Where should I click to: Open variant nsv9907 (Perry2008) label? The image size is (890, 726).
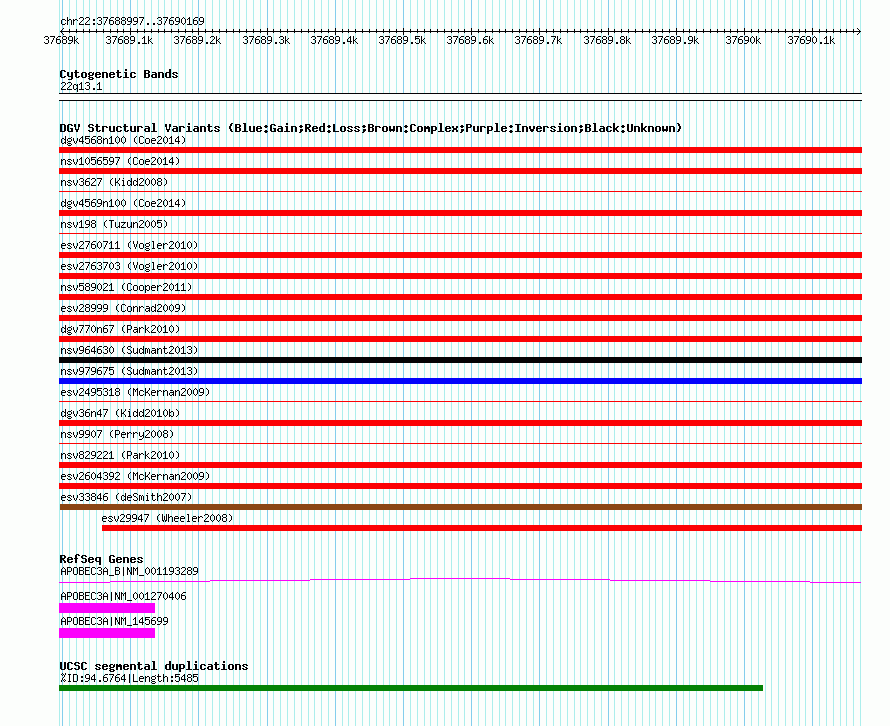pyautogui.click(x=117, y=434)
